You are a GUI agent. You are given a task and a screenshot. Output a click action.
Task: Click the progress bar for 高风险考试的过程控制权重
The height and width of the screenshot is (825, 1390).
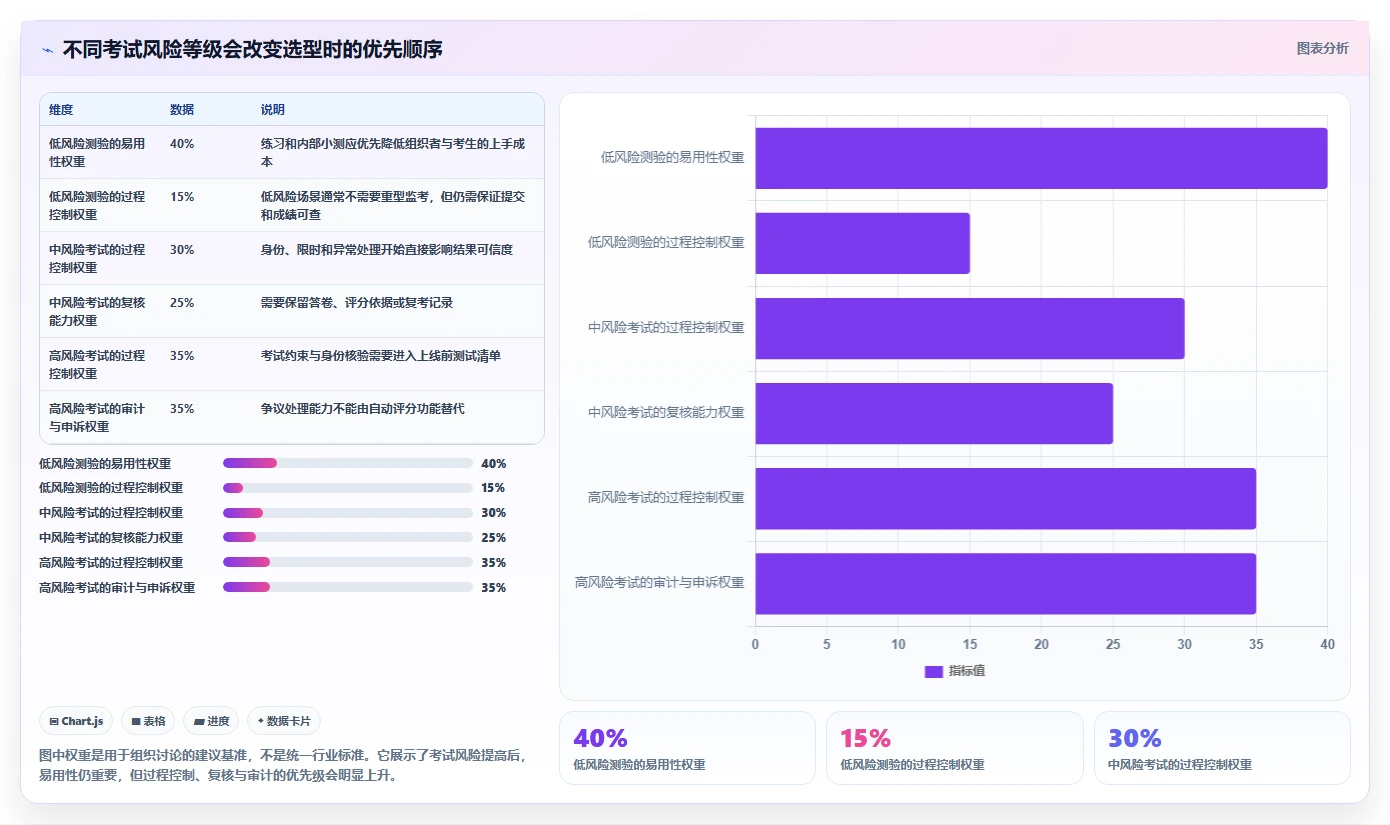[347, 562]
